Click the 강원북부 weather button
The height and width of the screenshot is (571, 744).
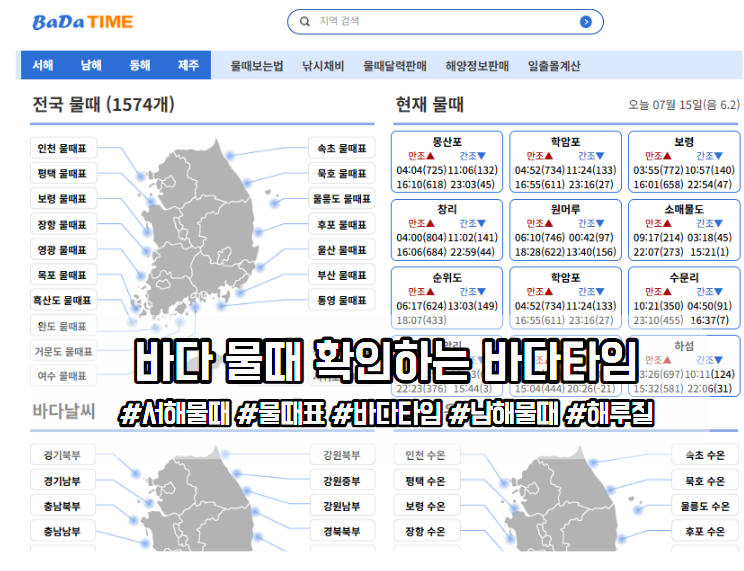click(342, 455)
